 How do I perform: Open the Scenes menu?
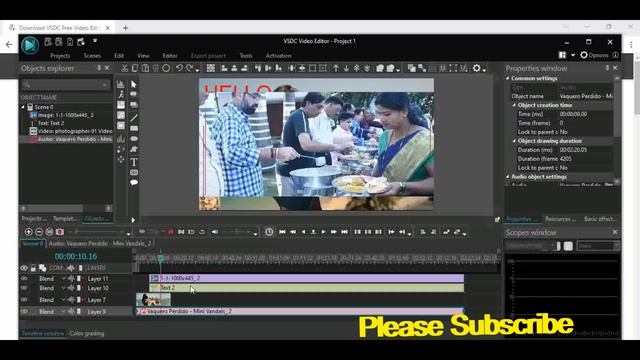click(92, 56)
